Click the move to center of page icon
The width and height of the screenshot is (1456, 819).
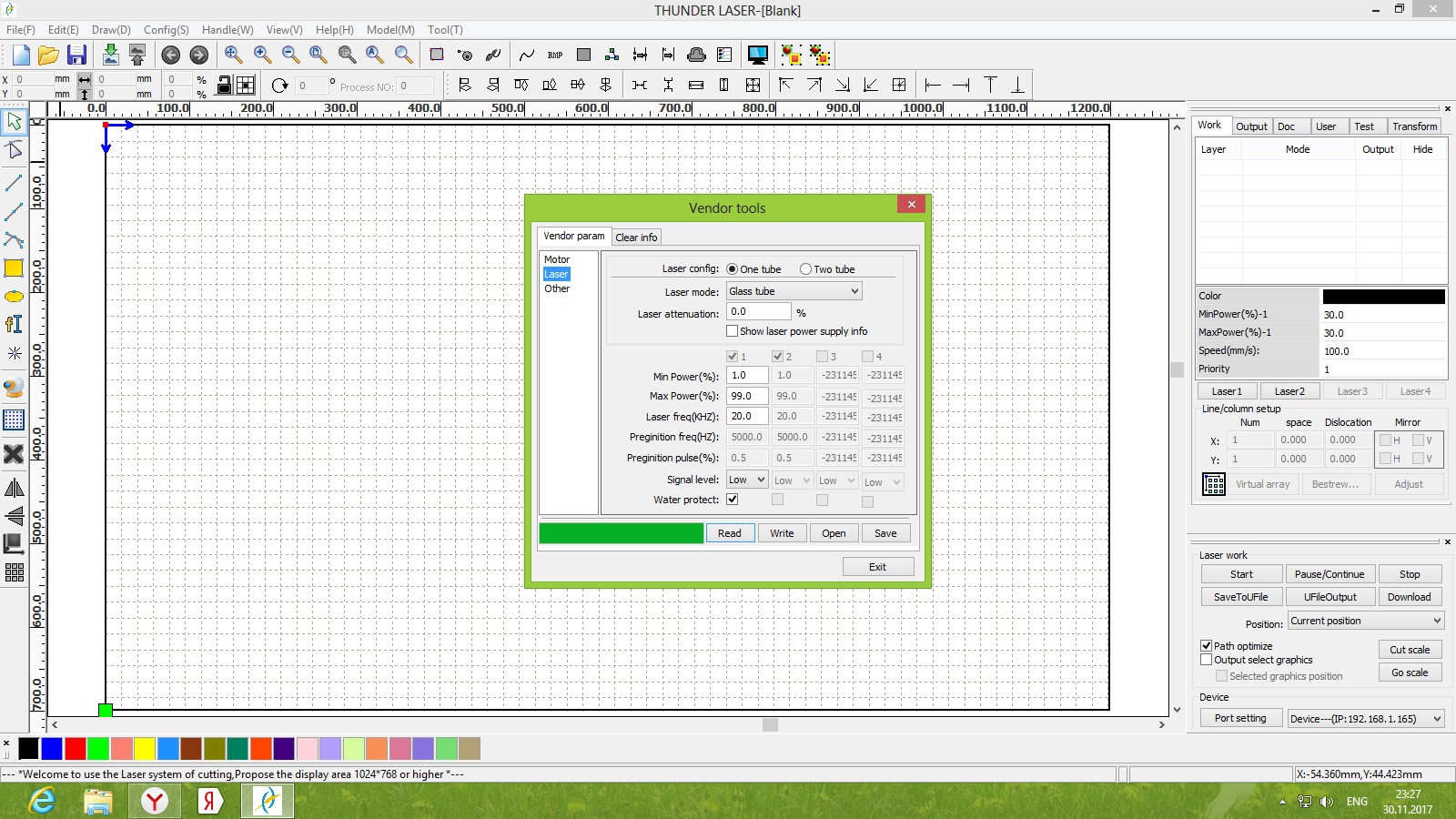[899, 86]
